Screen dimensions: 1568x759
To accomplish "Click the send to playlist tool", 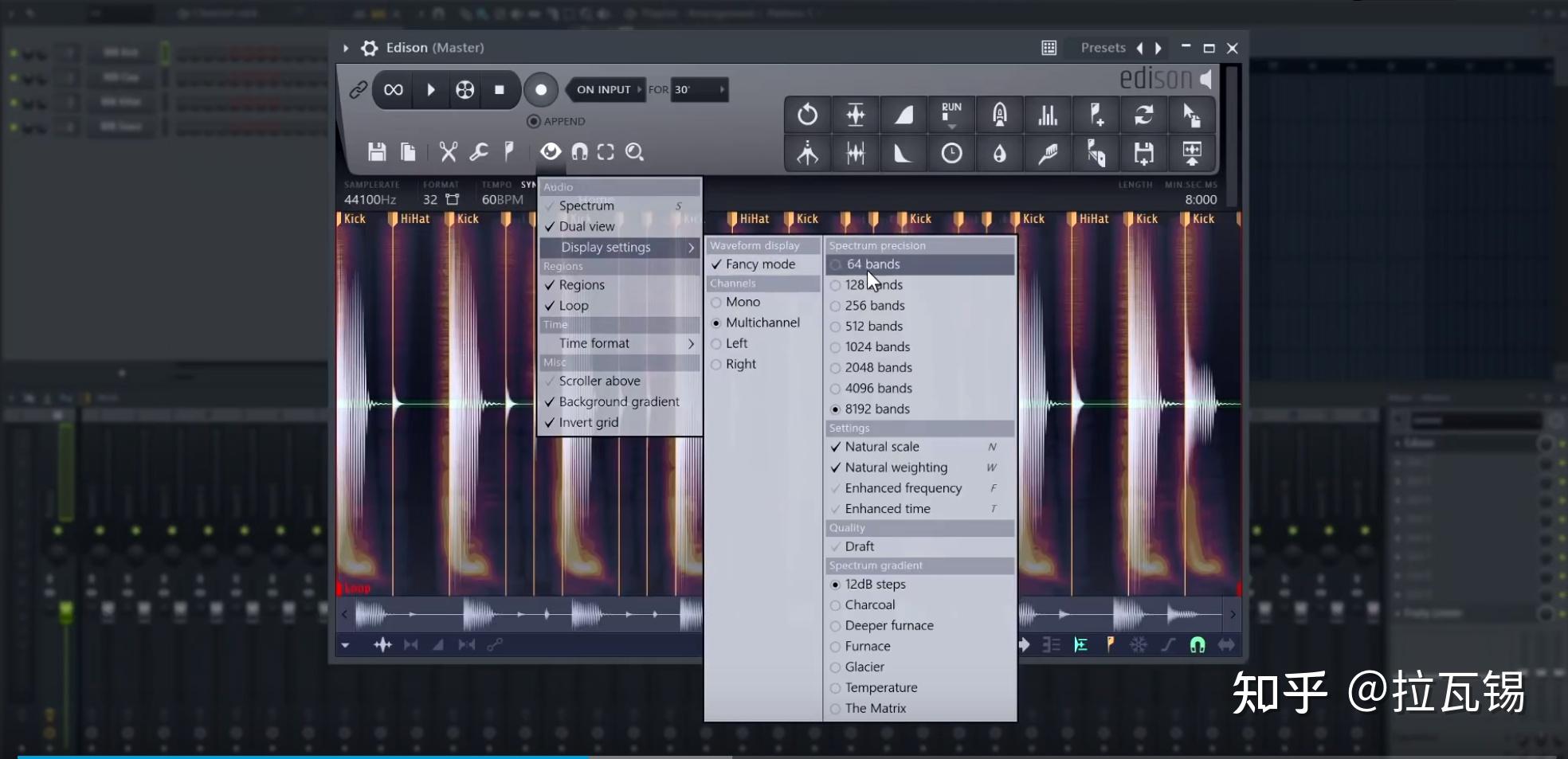I will pos(1192,153).
